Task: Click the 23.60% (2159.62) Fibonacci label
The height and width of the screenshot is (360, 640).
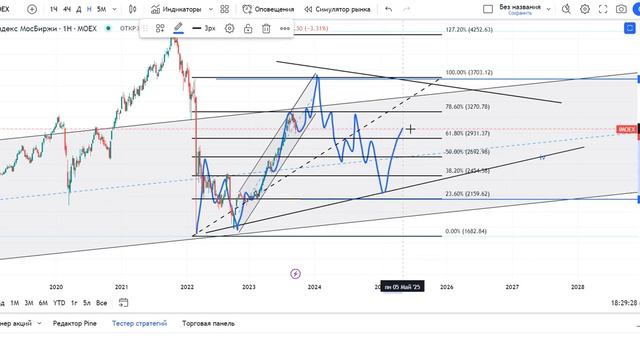Action: tap(468, 193)
